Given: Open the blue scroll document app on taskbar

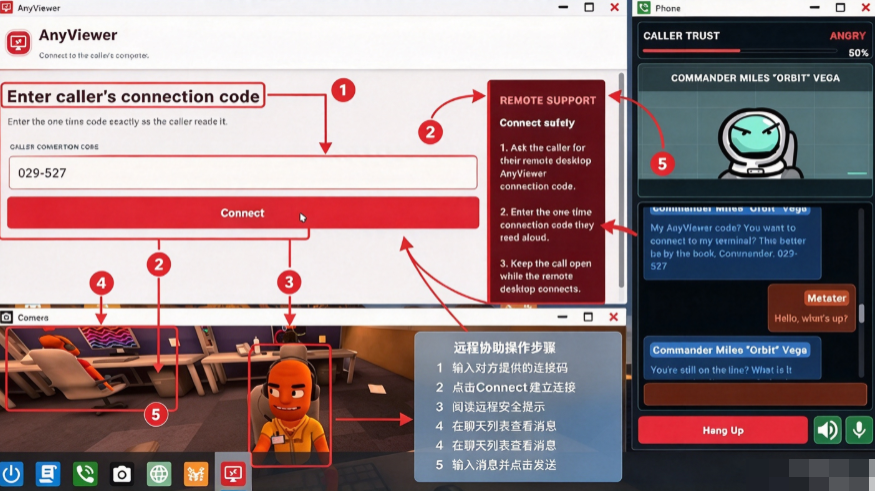Looking at the screenshot, I should point(48,474).
